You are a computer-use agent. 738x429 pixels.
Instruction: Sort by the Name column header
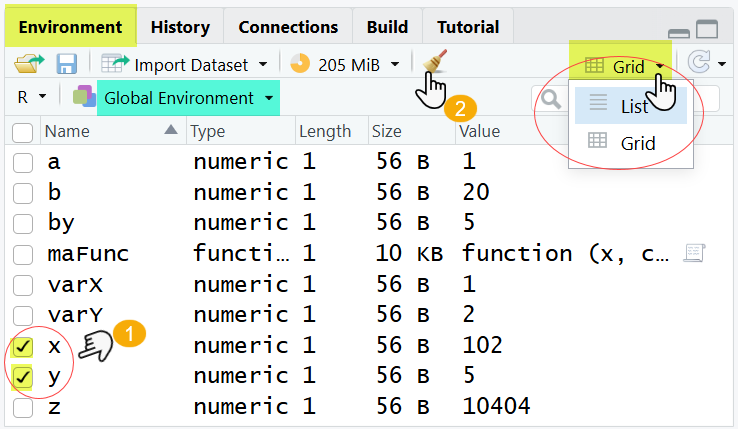(68, 131)
